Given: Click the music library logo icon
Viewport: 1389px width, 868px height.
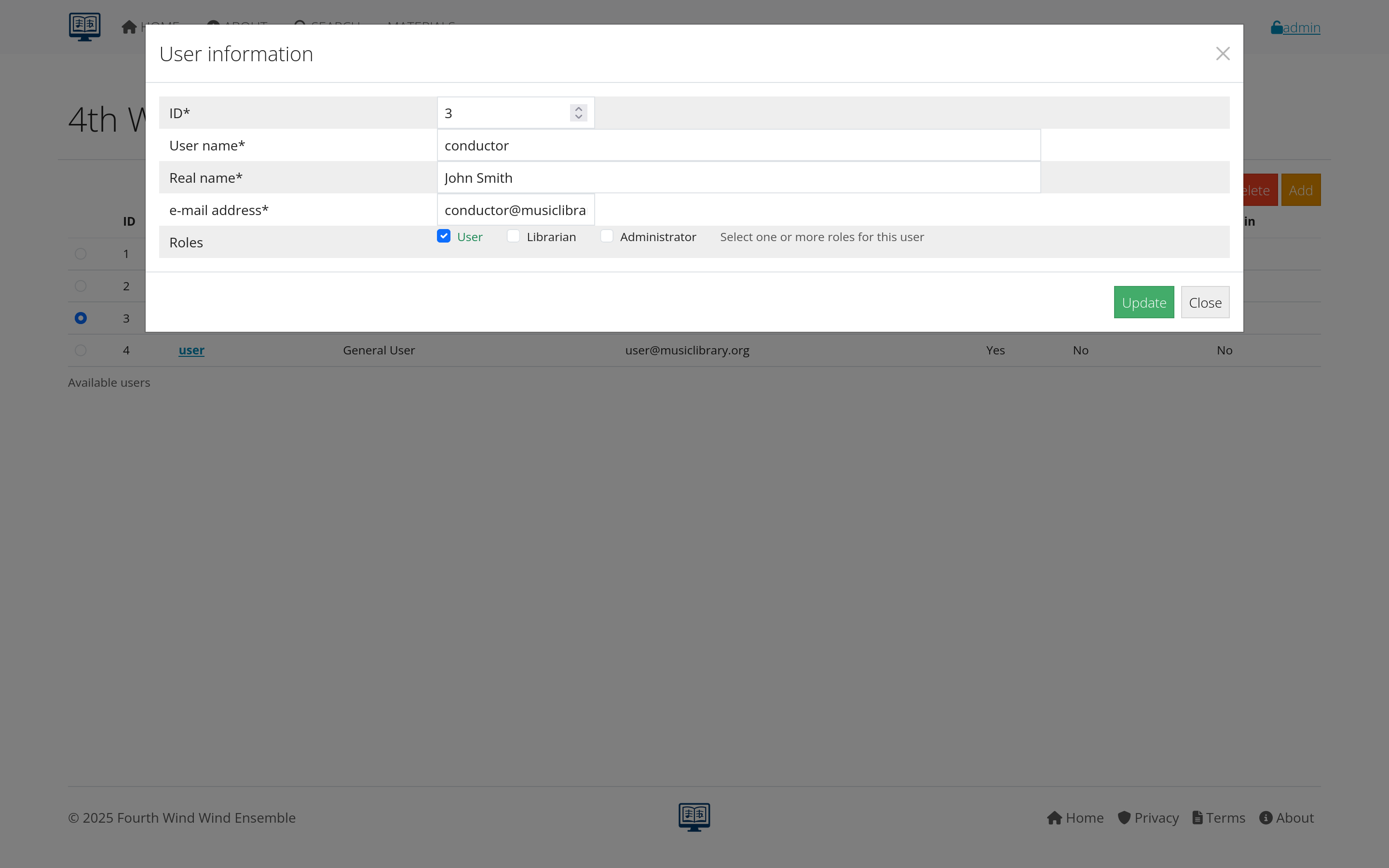Looking at the screenshot, I should click(x=84, y=26).
